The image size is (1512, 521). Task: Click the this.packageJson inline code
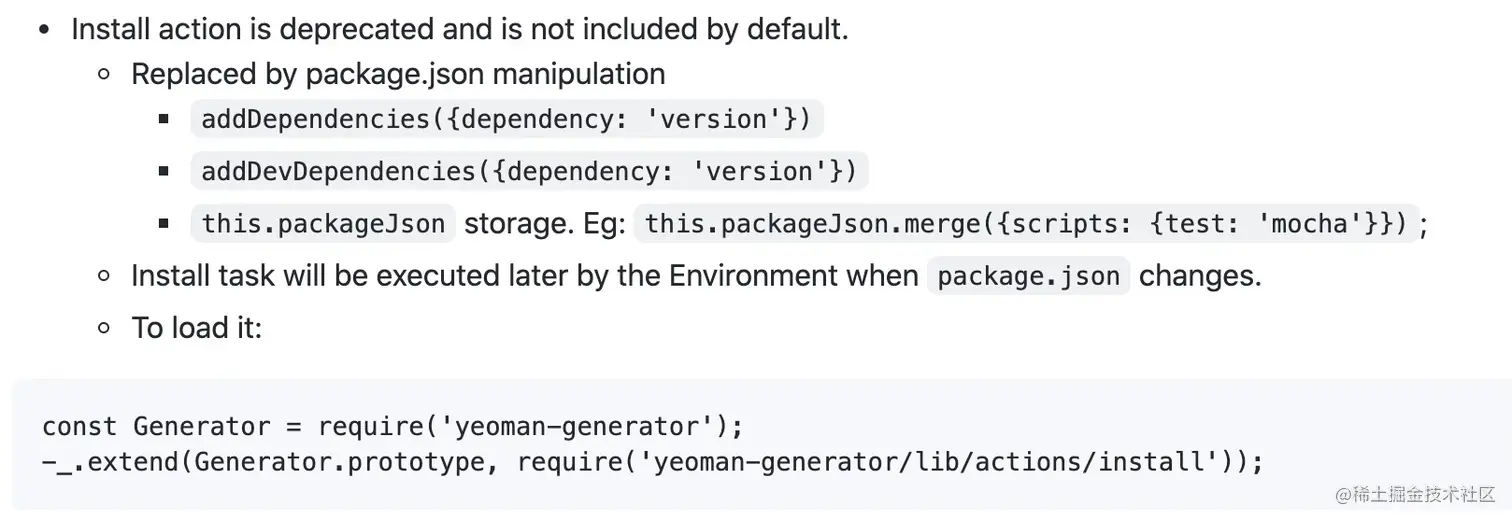click(323, 223)
